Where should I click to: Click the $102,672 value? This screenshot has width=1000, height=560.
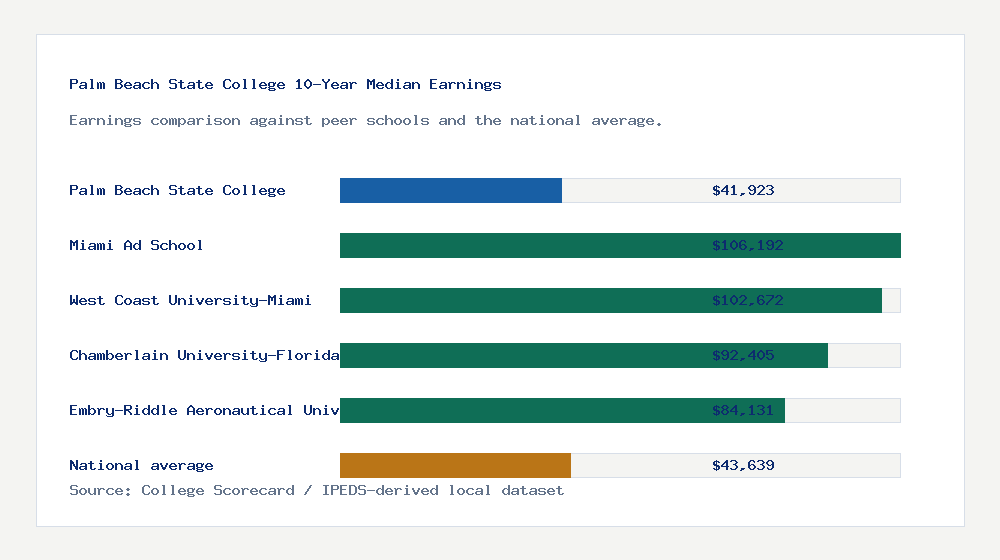(x=747, y=300)
